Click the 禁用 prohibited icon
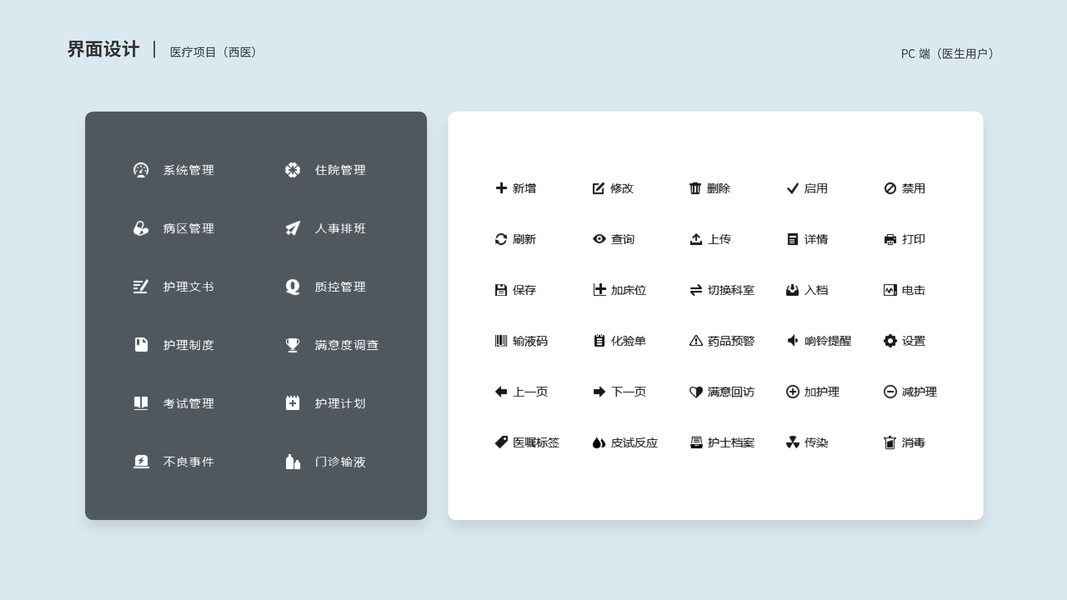Screen dimensions: 1067x600 coord(890,188)
